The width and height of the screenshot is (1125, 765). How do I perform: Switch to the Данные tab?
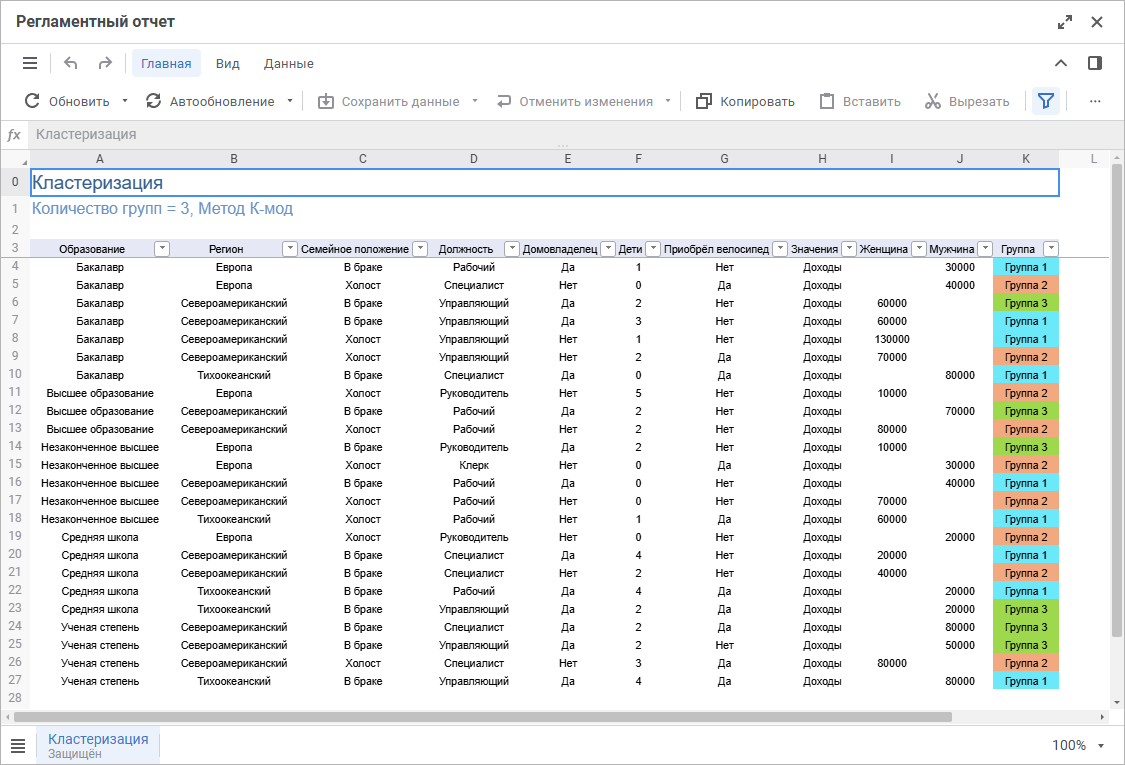click(x=288, y=63)
